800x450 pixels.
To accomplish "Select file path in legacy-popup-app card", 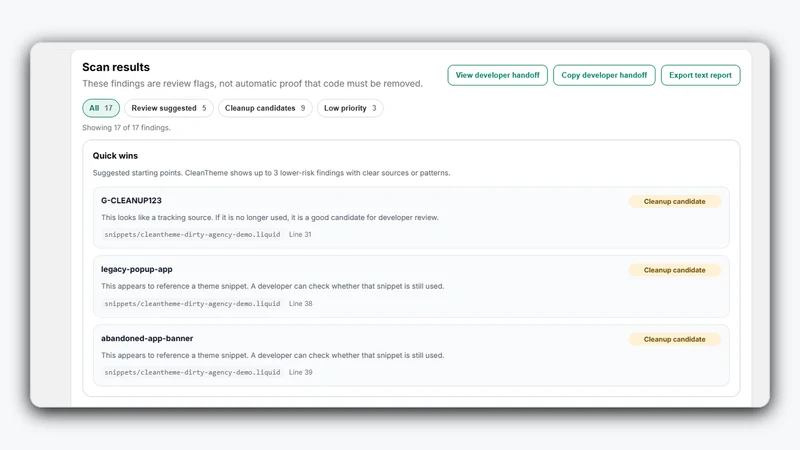I will pos(192,304).
